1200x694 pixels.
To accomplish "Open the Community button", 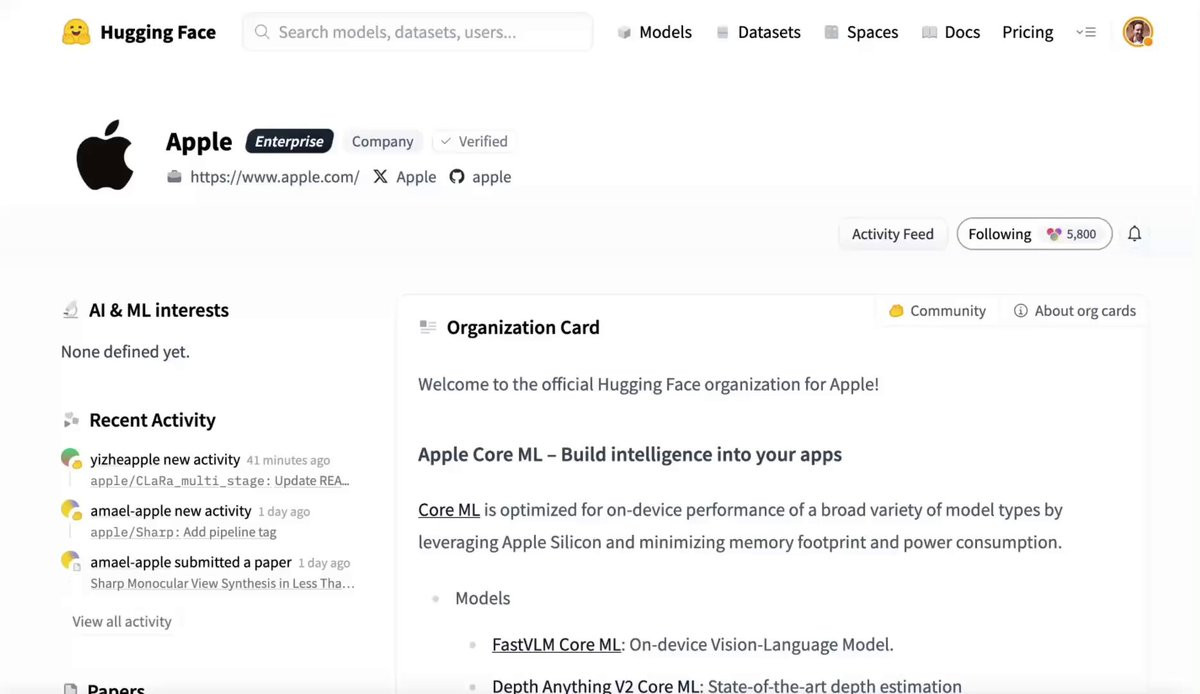I will click(937, 311).
